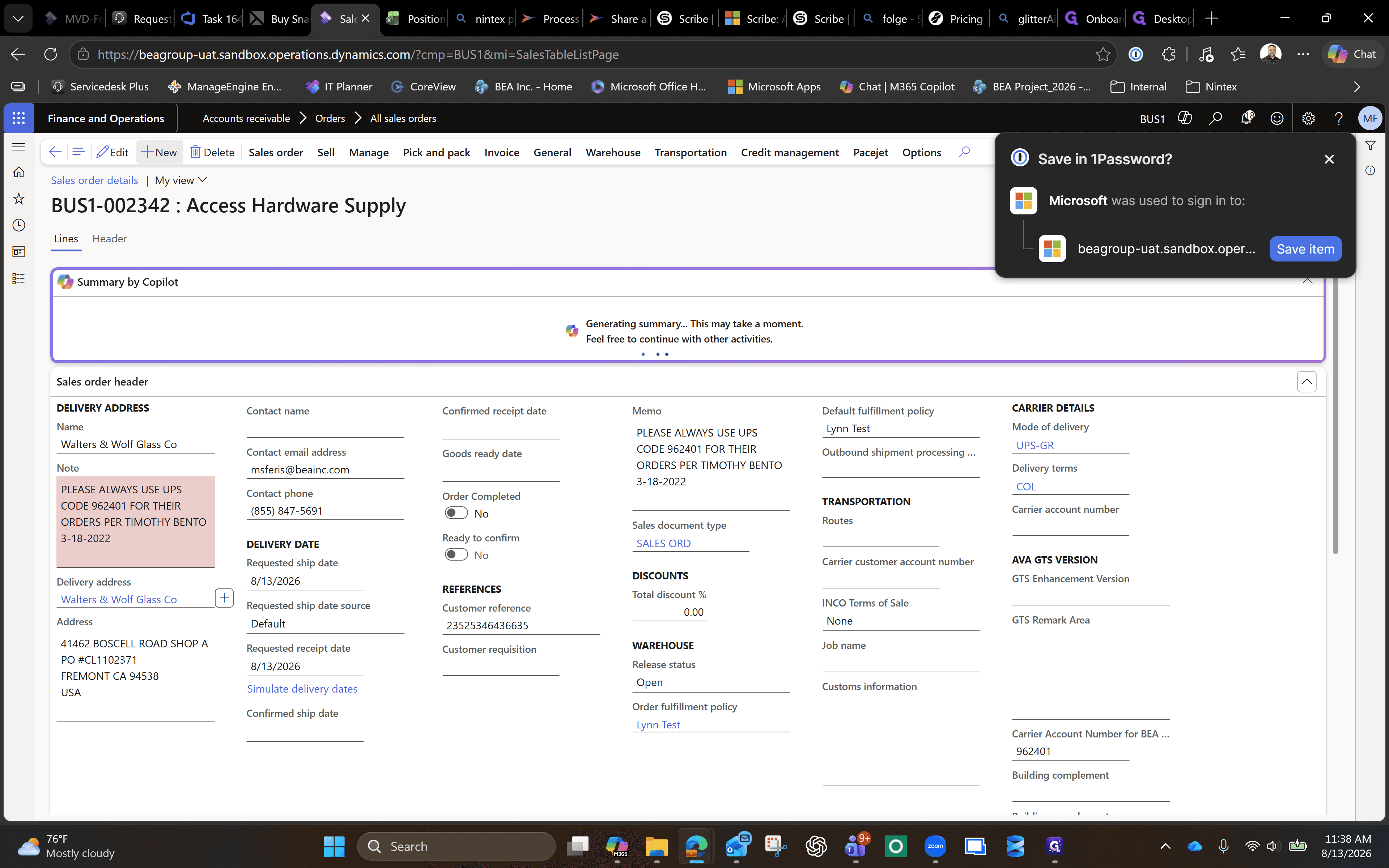Collapse the Summary by Copilot panel
1389x868 pixels.
coord(1308,281)
